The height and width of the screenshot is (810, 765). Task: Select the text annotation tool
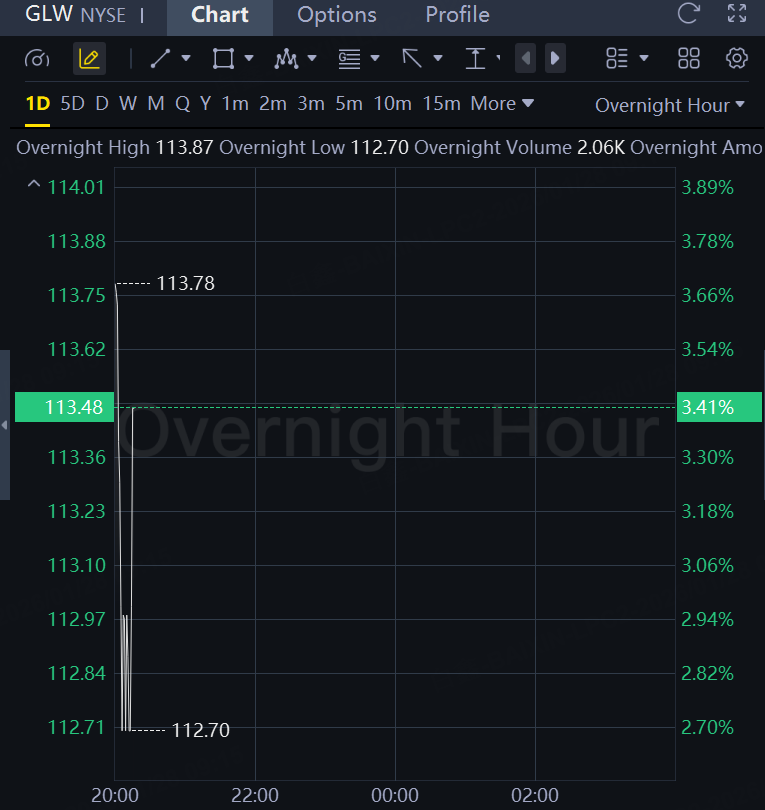[x=475, y=58]
